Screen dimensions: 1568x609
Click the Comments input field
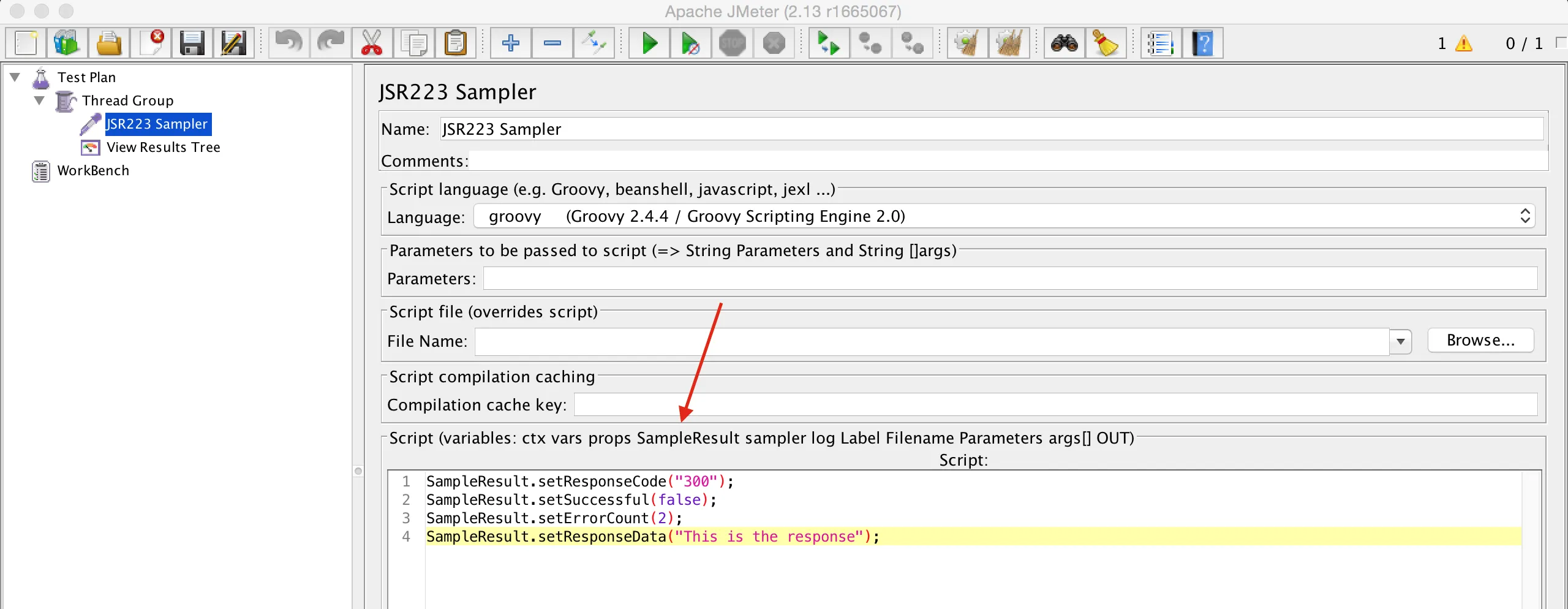tap(1009, 161)
